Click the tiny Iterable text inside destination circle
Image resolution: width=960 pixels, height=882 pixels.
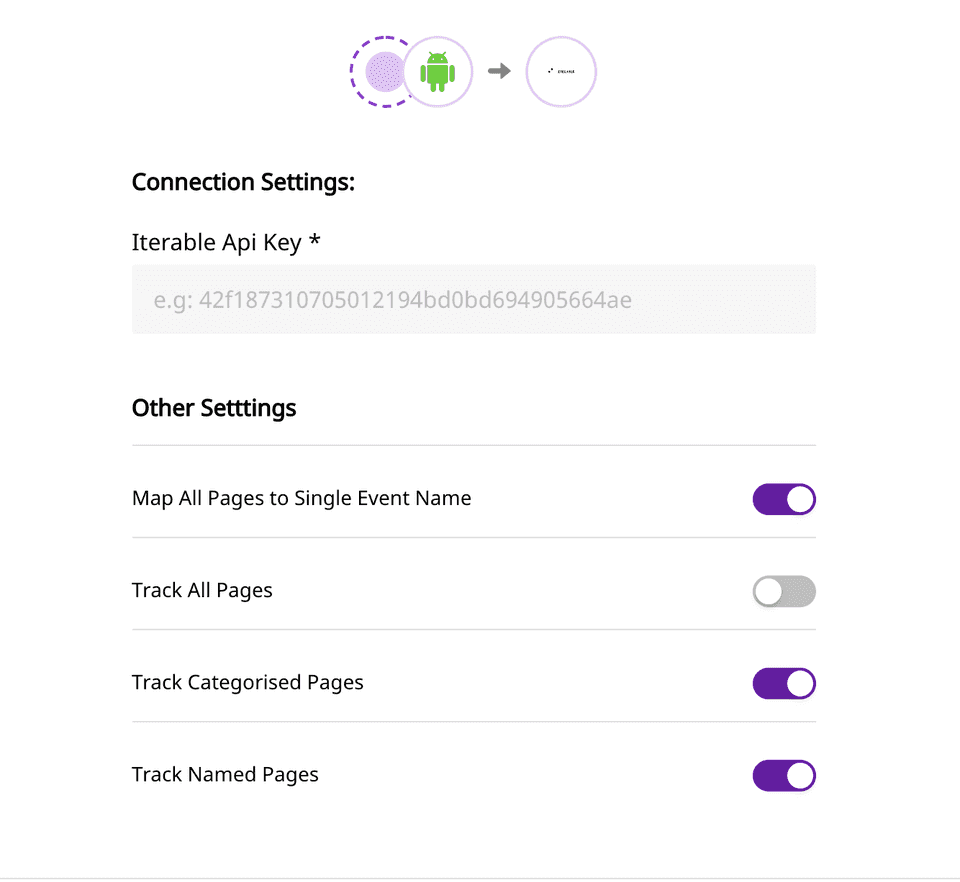click(x=563, y=72)
